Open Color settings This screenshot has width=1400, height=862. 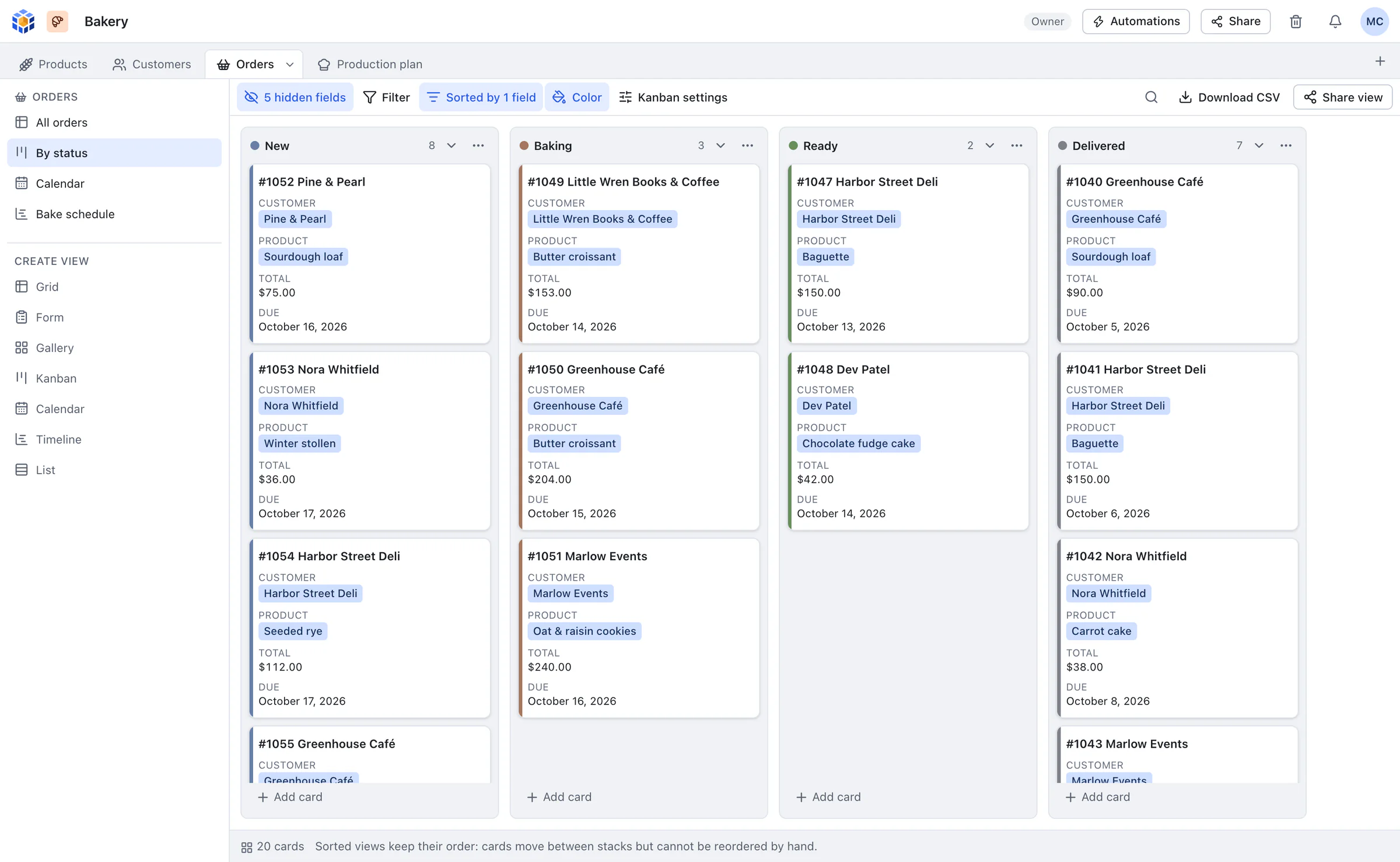pos(577,97)
